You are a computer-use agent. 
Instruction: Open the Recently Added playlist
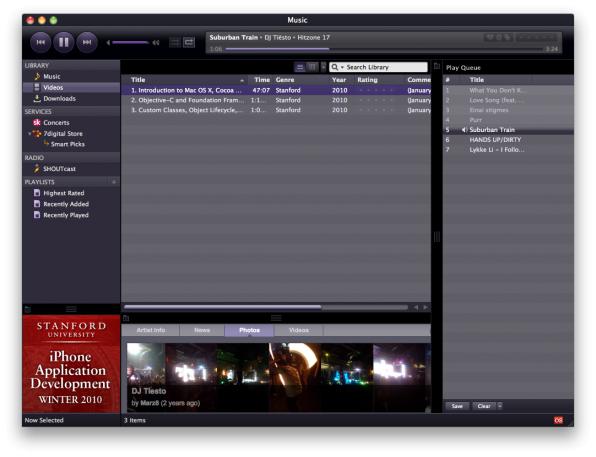point(66,204)
